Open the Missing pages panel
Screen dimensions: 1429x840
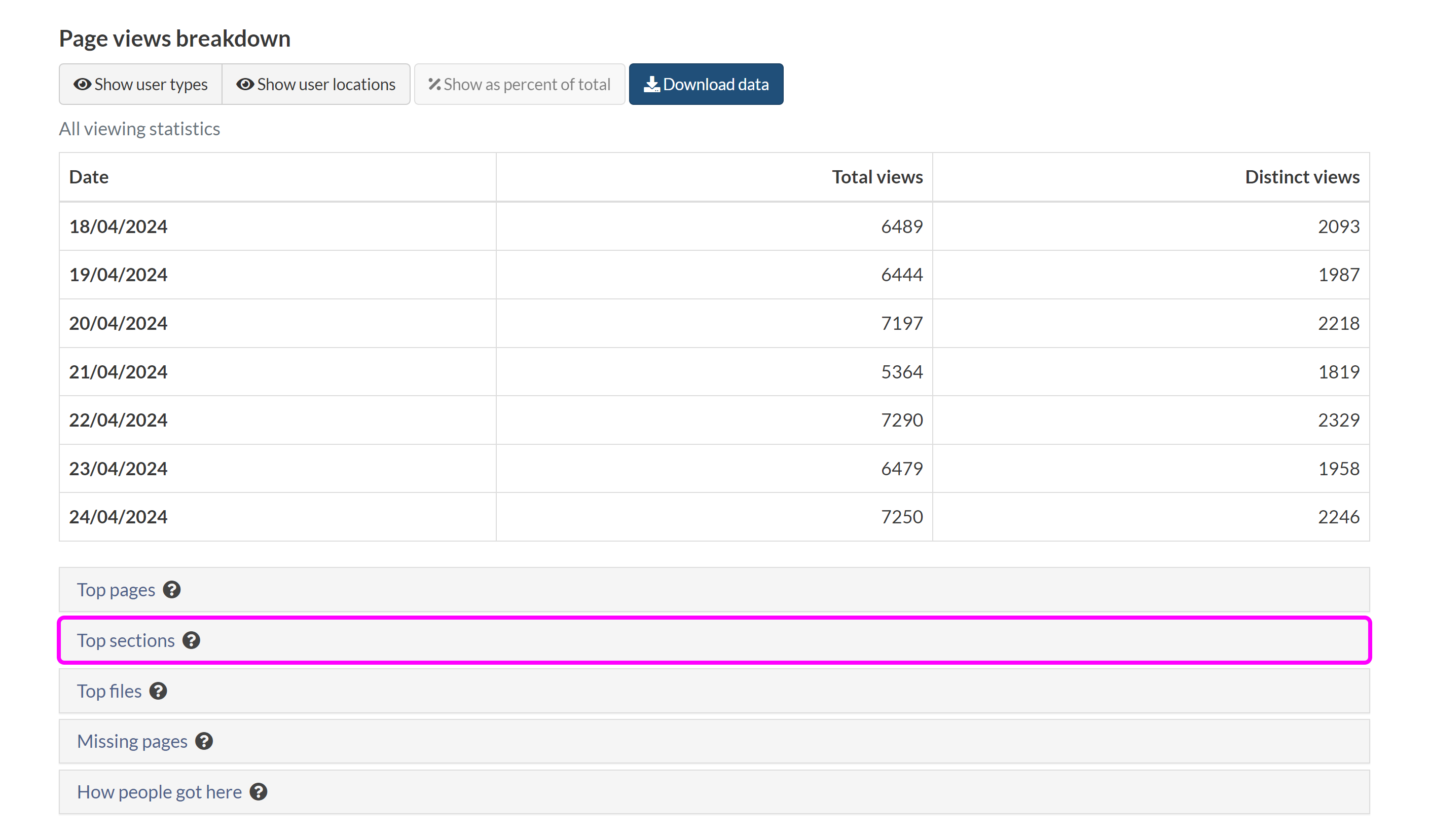[132, 741]
